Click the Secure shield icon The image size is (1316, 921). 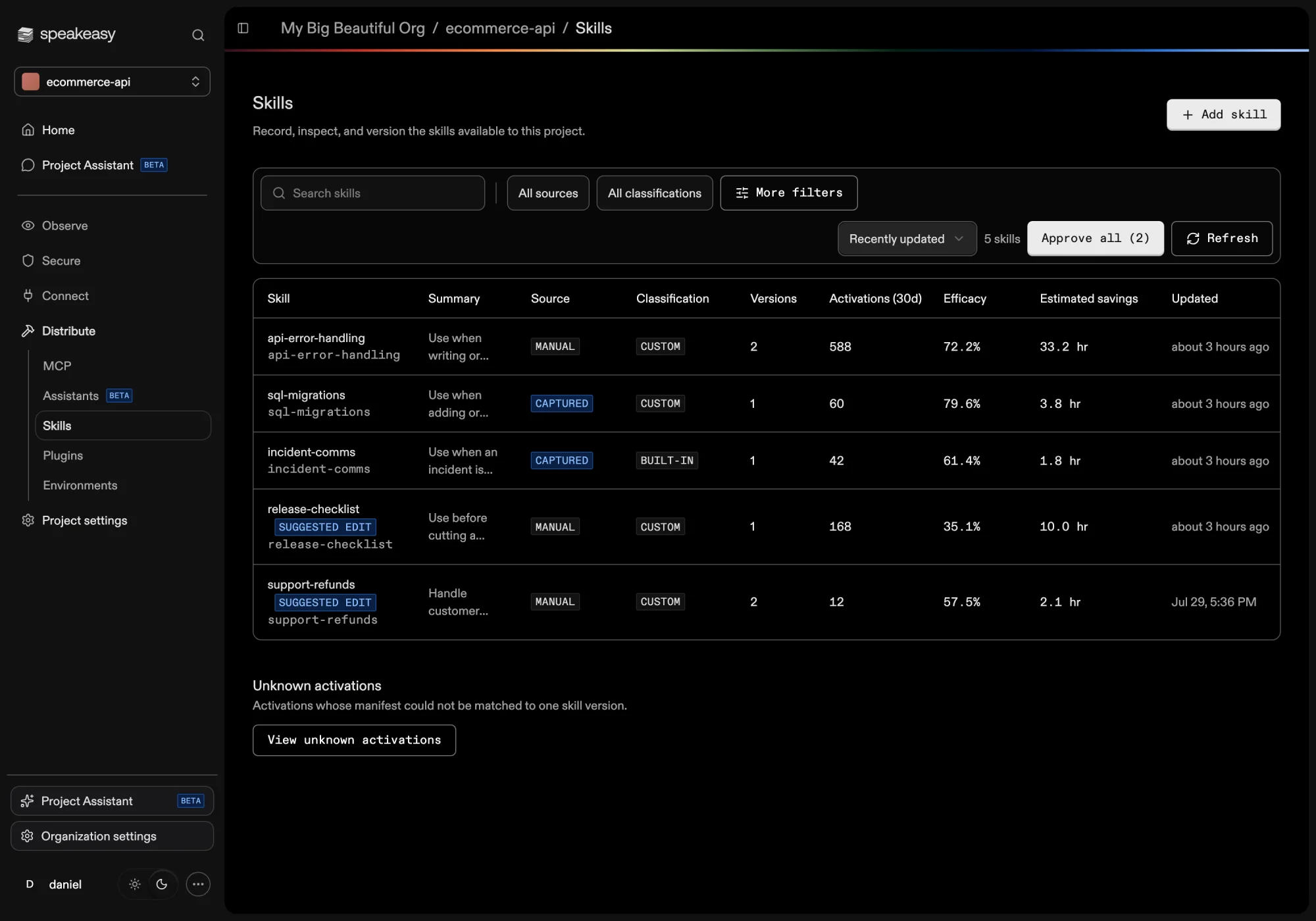tap(28, 261)
